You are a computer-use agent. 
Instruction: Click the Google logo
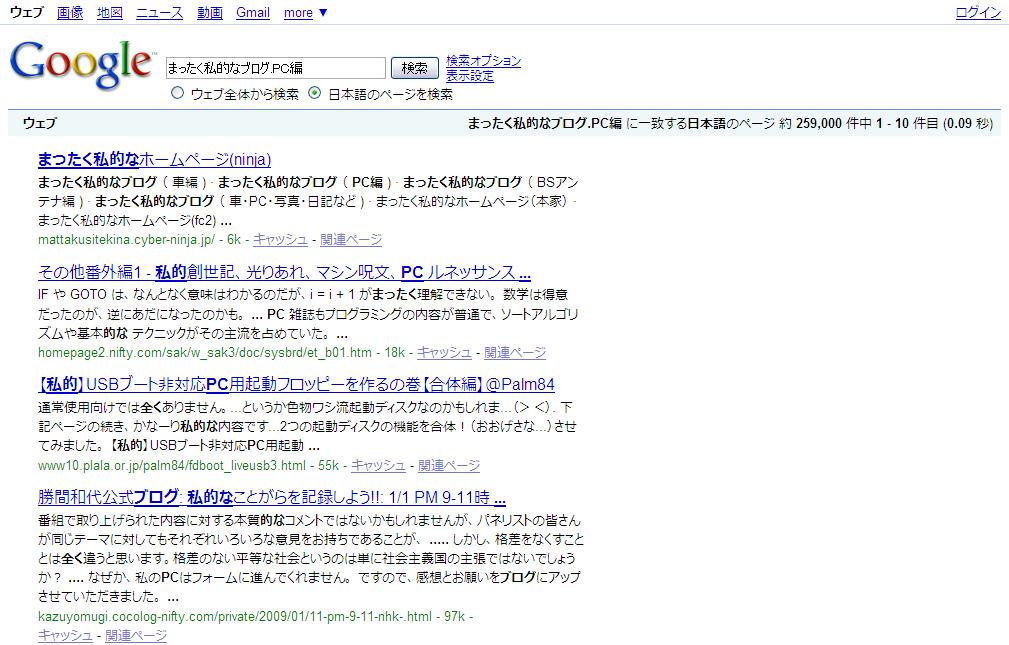[82, 64]
